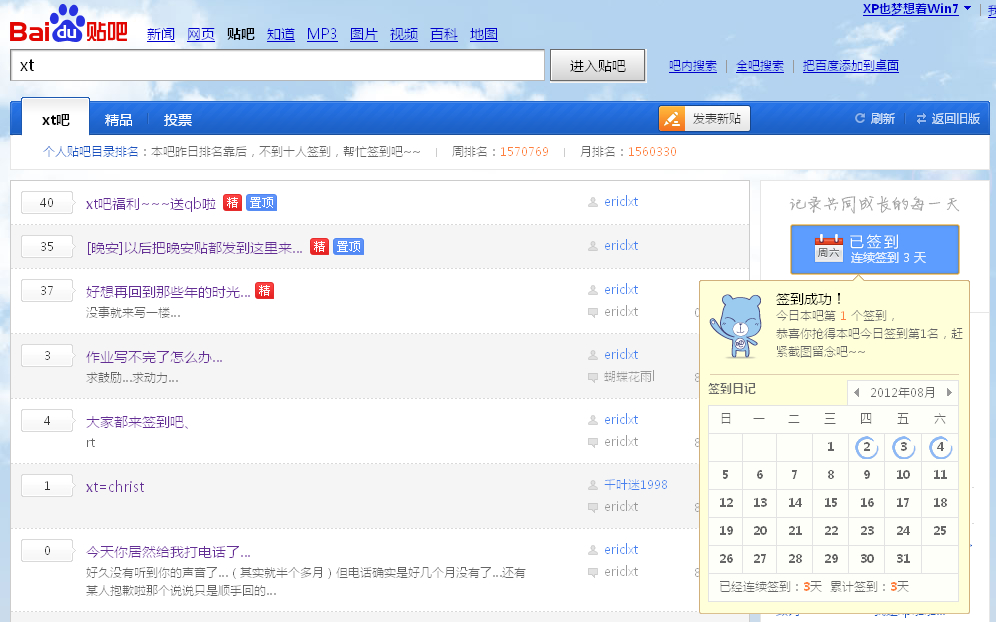The width and height of the screenshot is (996, 622).
Task: Click reply icon beside 蝴蝶花雨
Action: 593,377
